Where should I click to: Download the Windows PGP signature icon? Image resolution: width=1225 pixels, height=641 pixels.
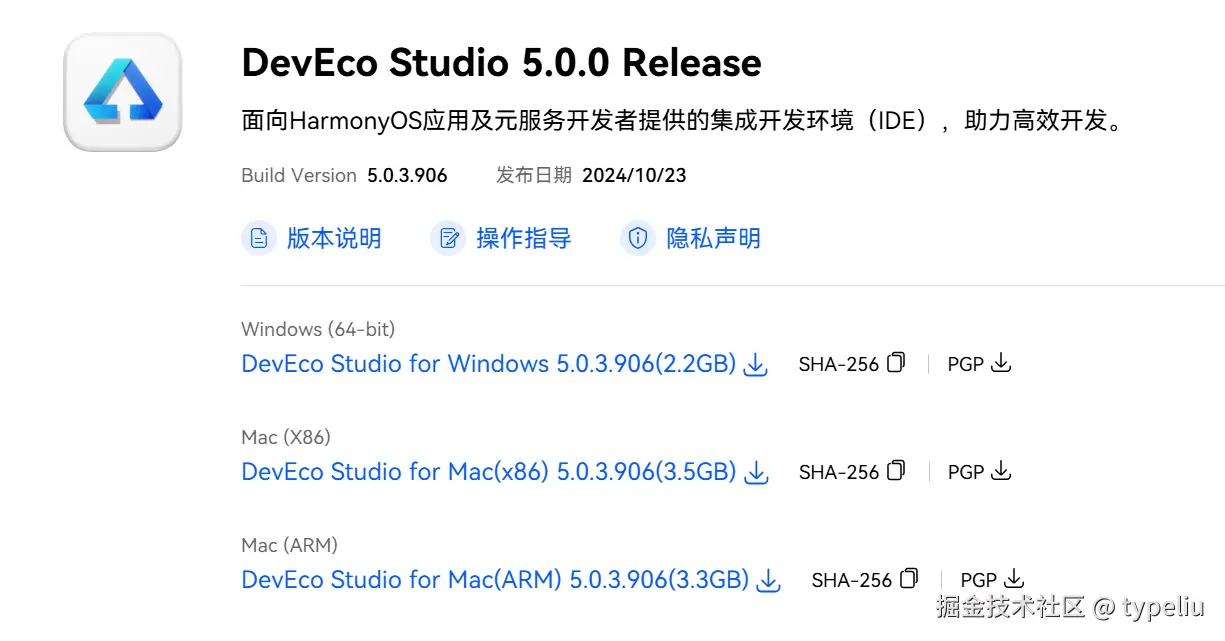1001,364
